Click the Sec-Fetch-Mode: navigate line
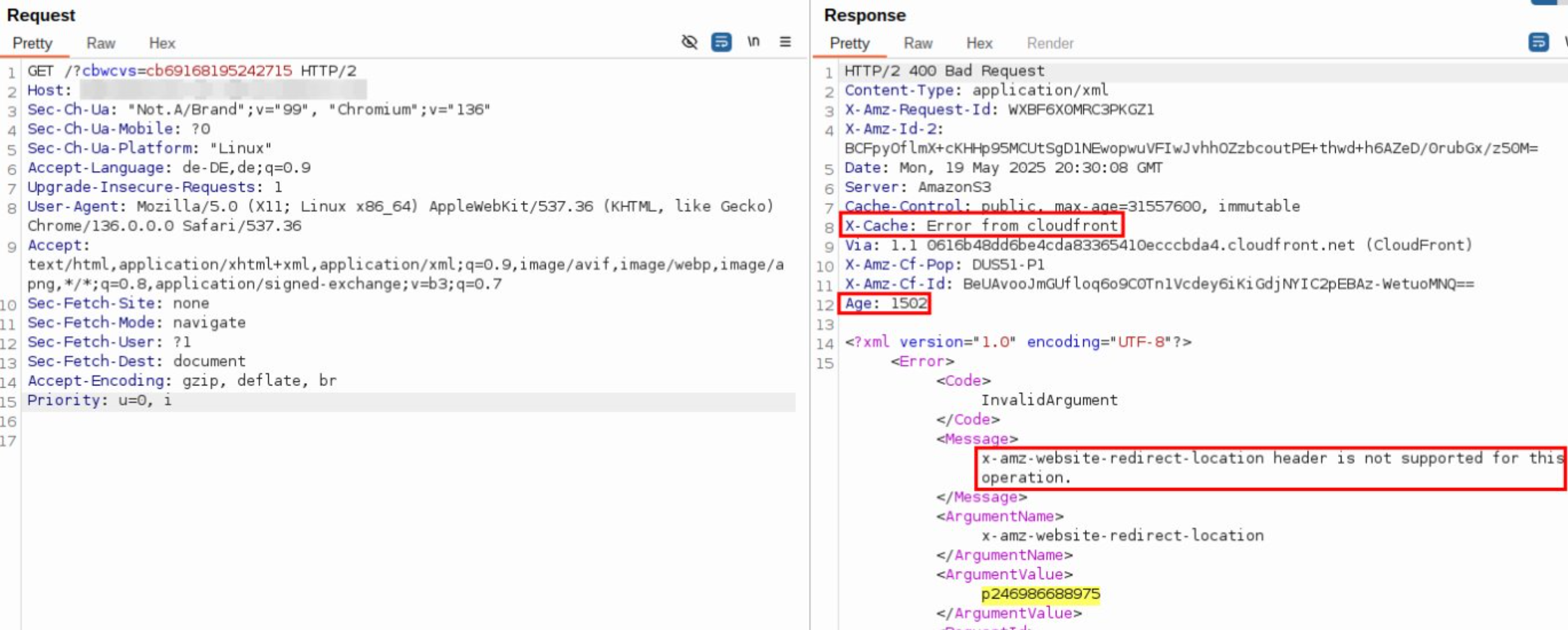The image size is (1568, 630). click(x=136, y=323)
